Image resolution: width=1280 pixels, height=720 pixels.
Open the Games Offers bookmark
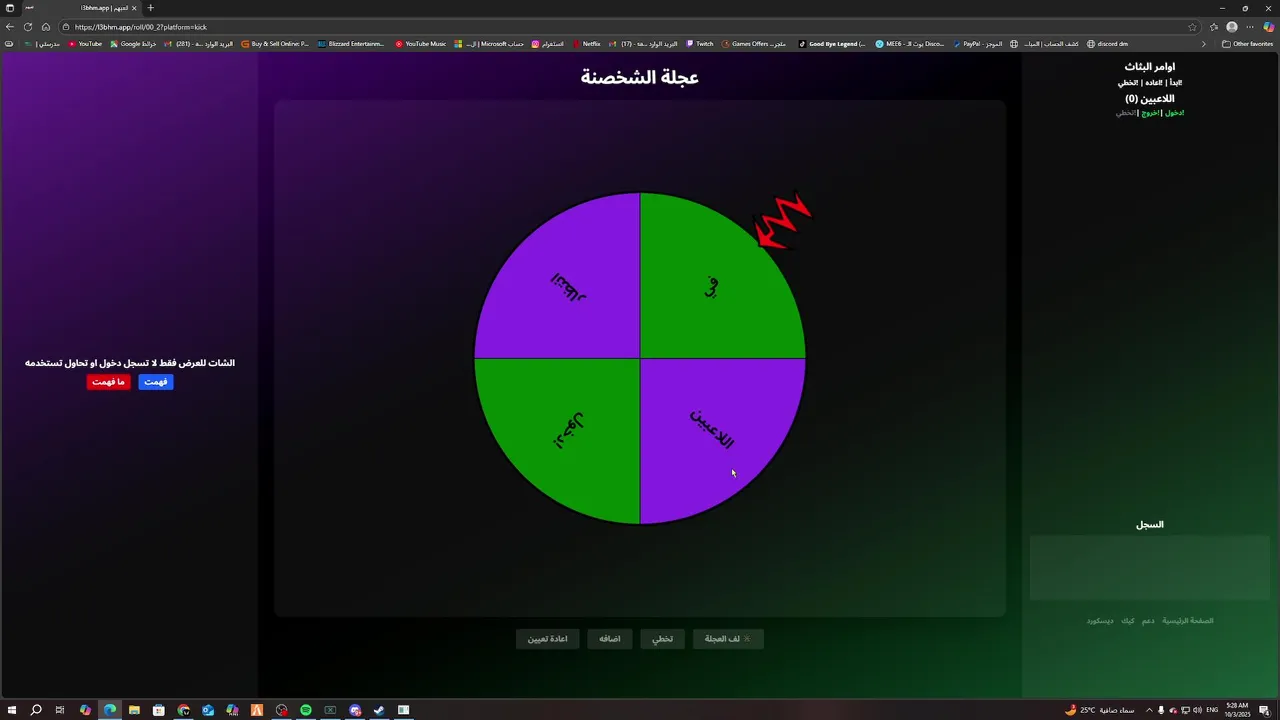pyautogui.click(x=755, y=44)
